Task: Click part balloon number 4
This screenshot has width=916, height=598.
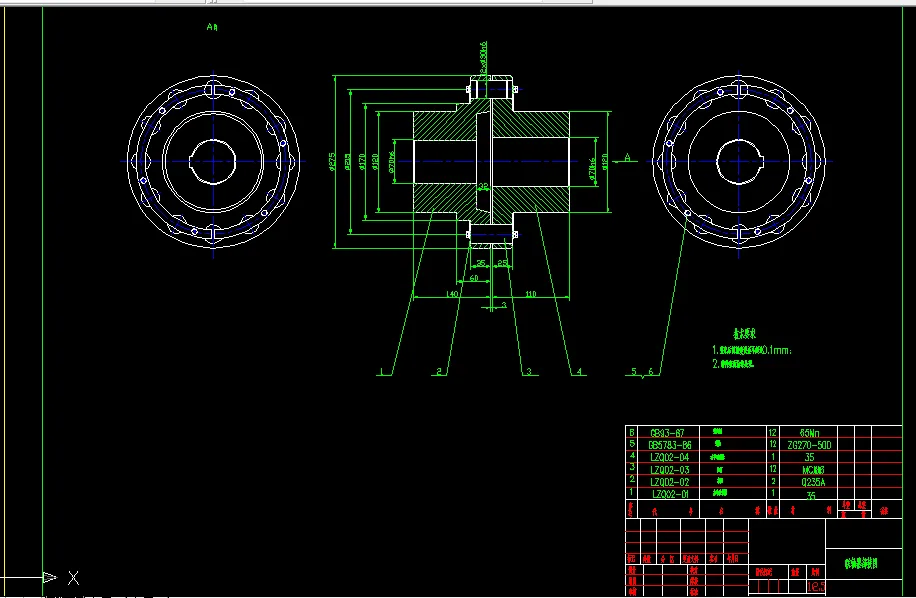Action: (579, 371)
